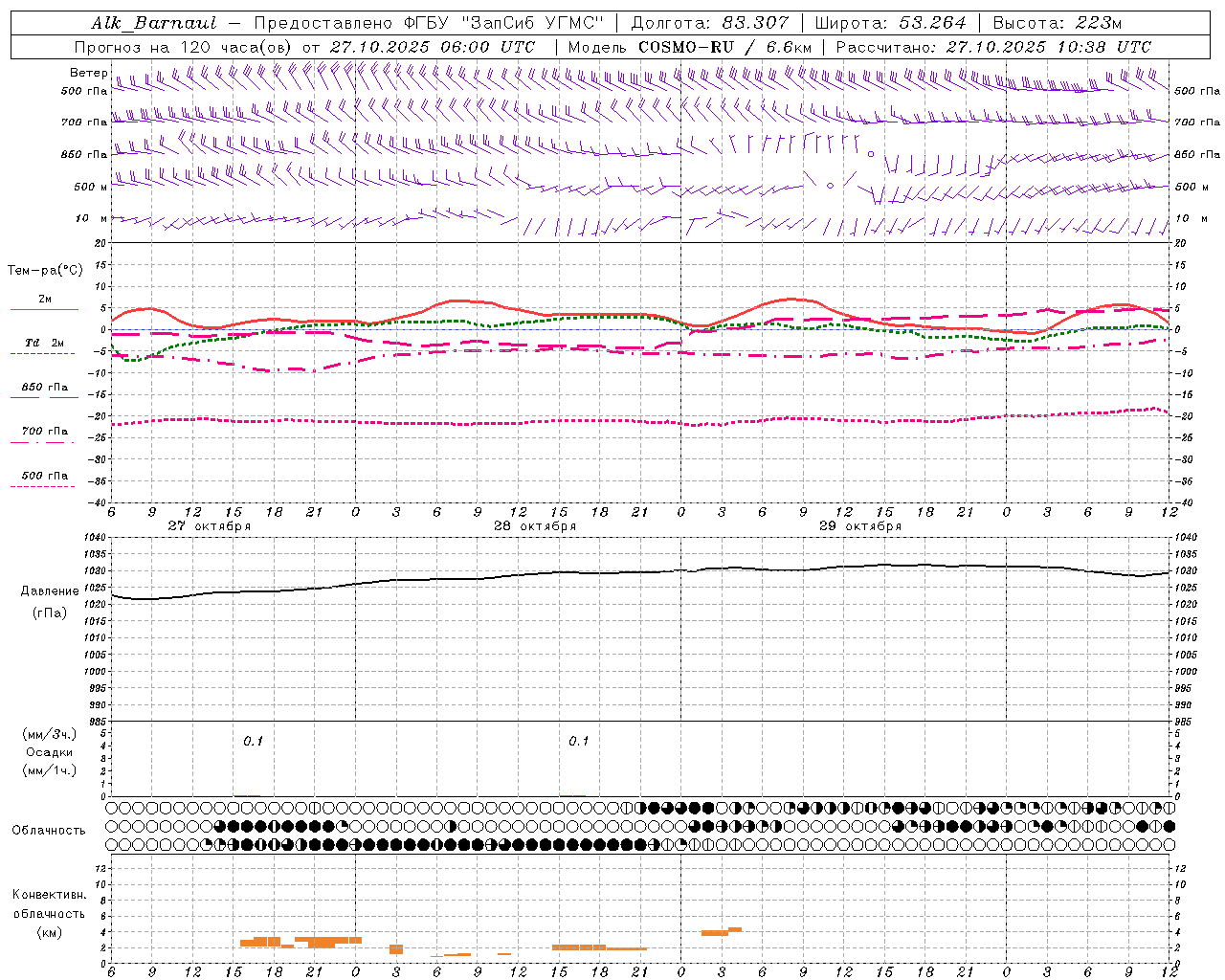Click the red 2м legend line sample
The image size is (1225, 980).
pos(44,309)
